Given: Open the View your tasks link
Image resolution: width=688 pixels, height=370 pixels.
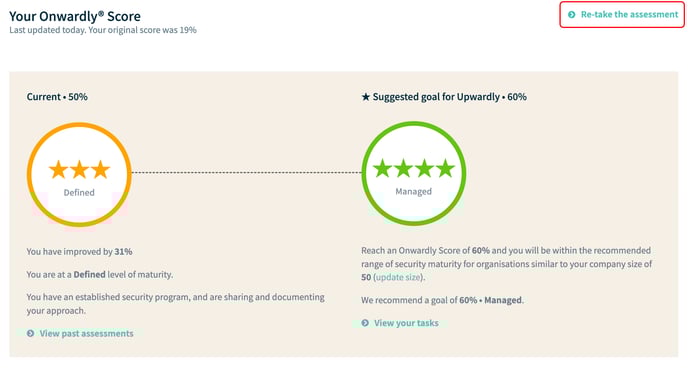Looking at the screenshot, I should point(406,323).
